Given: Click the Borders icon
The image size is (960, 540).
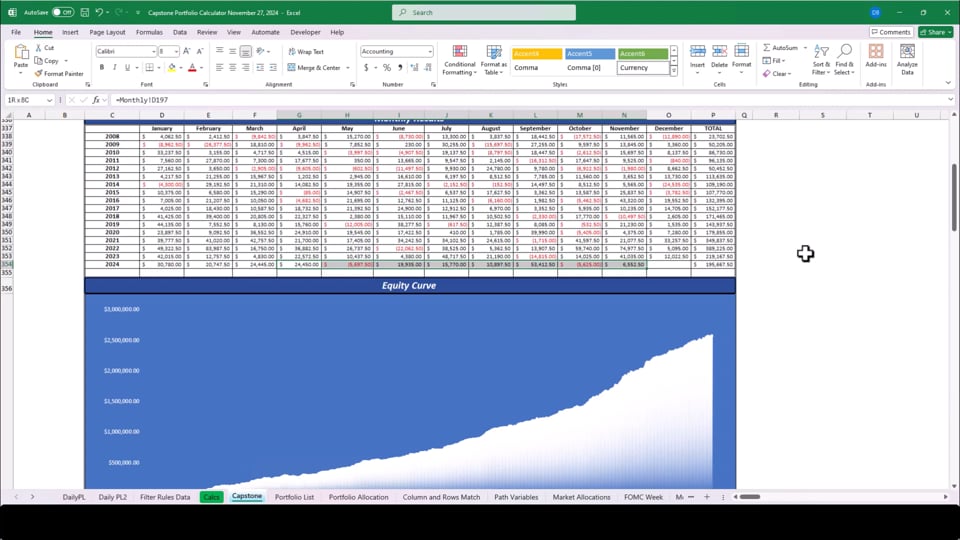Looking at the screenshot, I should pos(149,67).
